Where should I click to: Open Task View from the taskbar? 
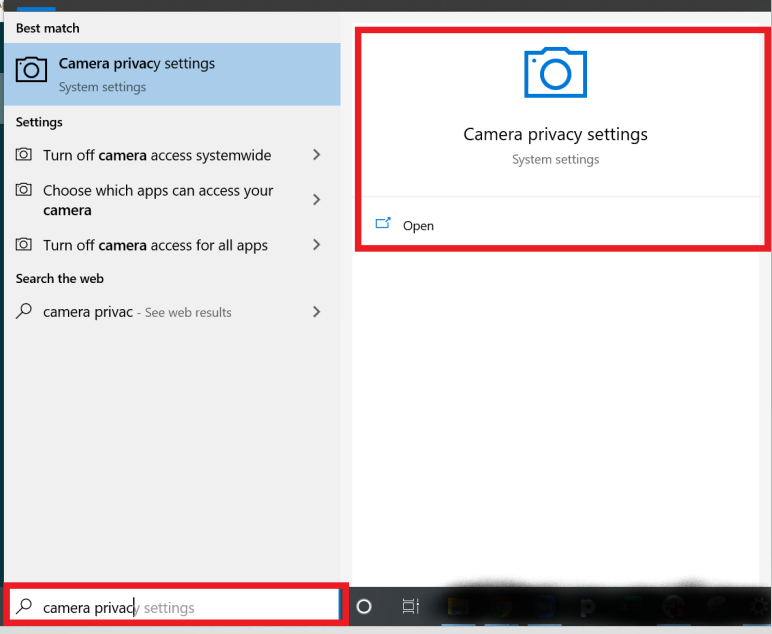[411, 606]
